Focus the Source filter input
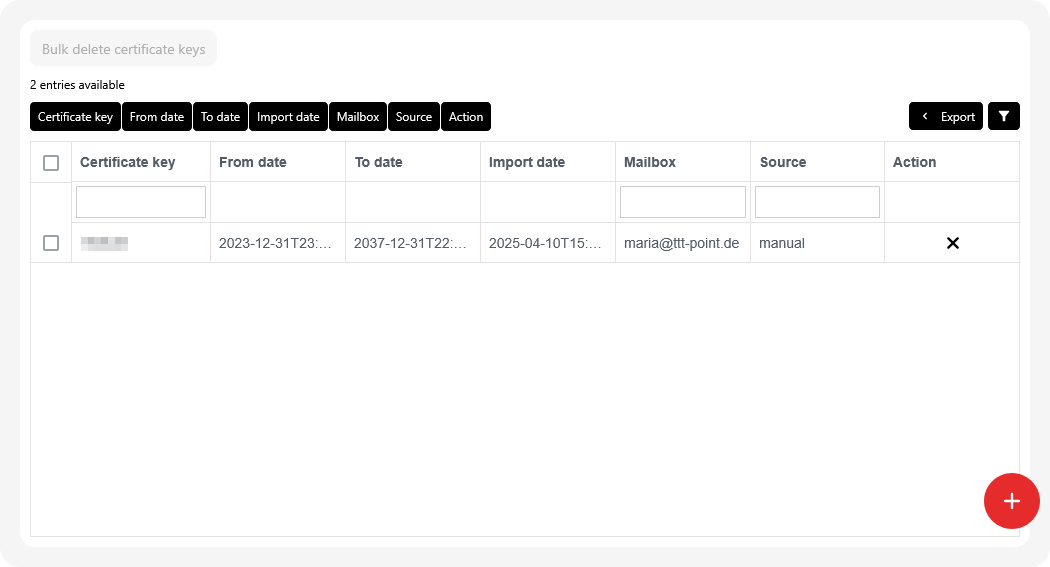This screenshot has height=567, width=1050. (817, 202)
